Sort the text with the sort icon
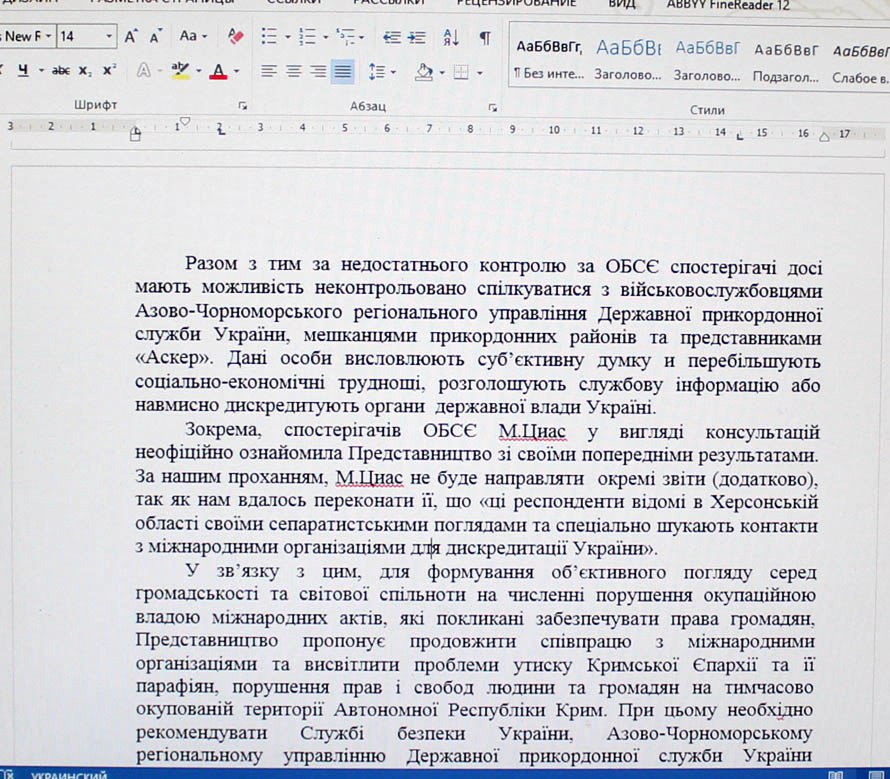The height and width of the screenshot is (779, 890). coord(450,37)
